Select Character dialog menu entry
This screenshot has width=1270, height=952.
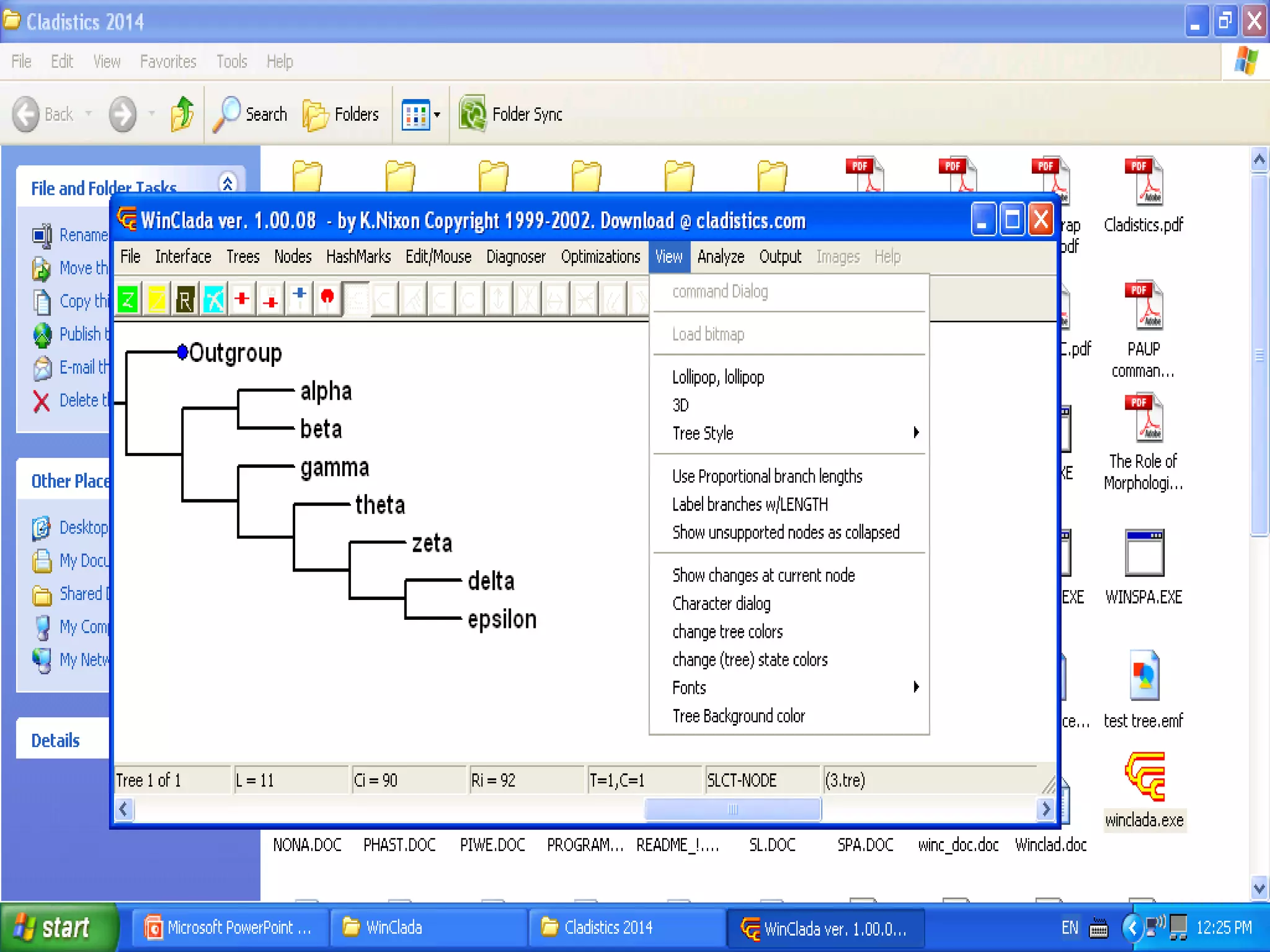coord(721,604)
